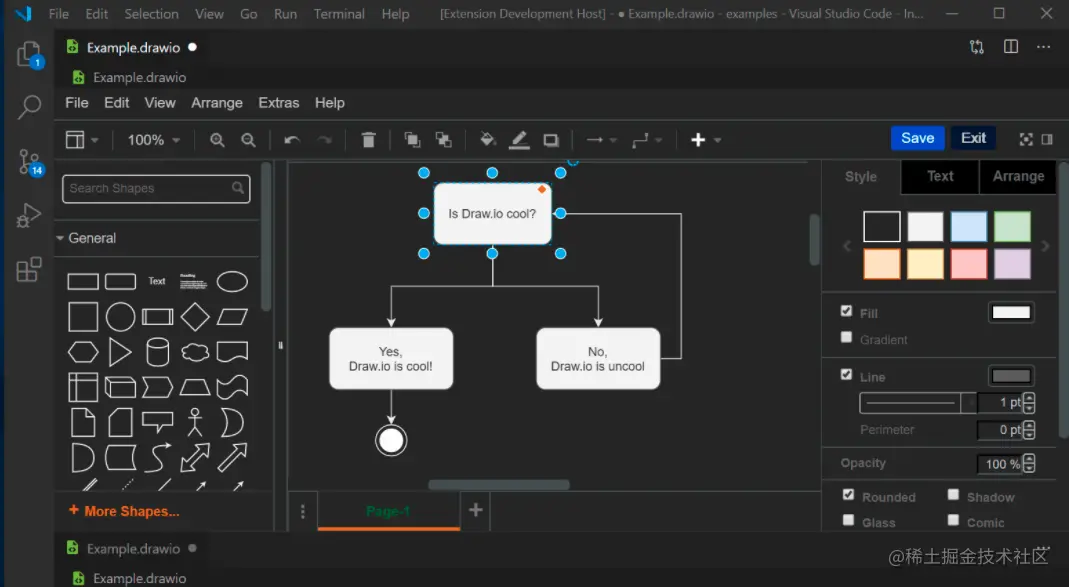This screenshot has width=1069, height=587.
Task: Click the Exit button
Action: tap(973, 138)
